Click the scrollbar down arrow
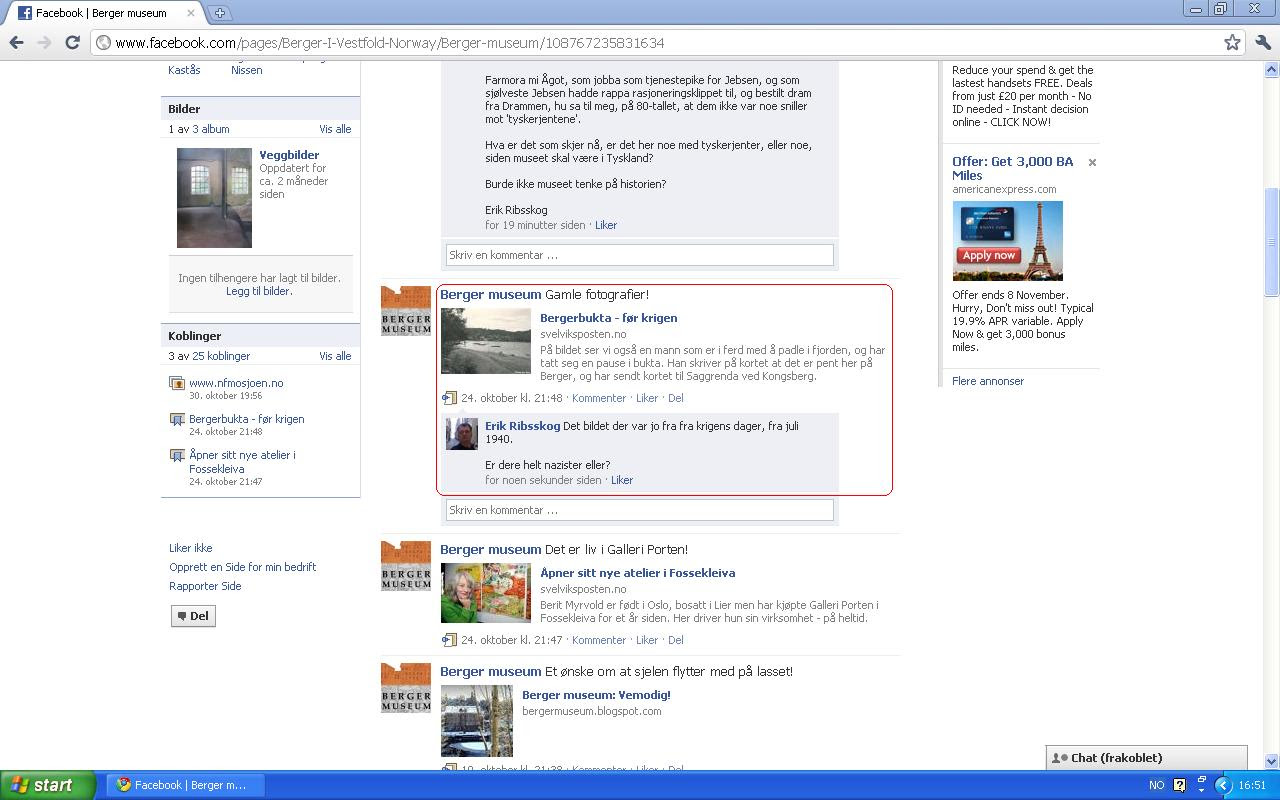1280x800 pixels. [1272, 761]
